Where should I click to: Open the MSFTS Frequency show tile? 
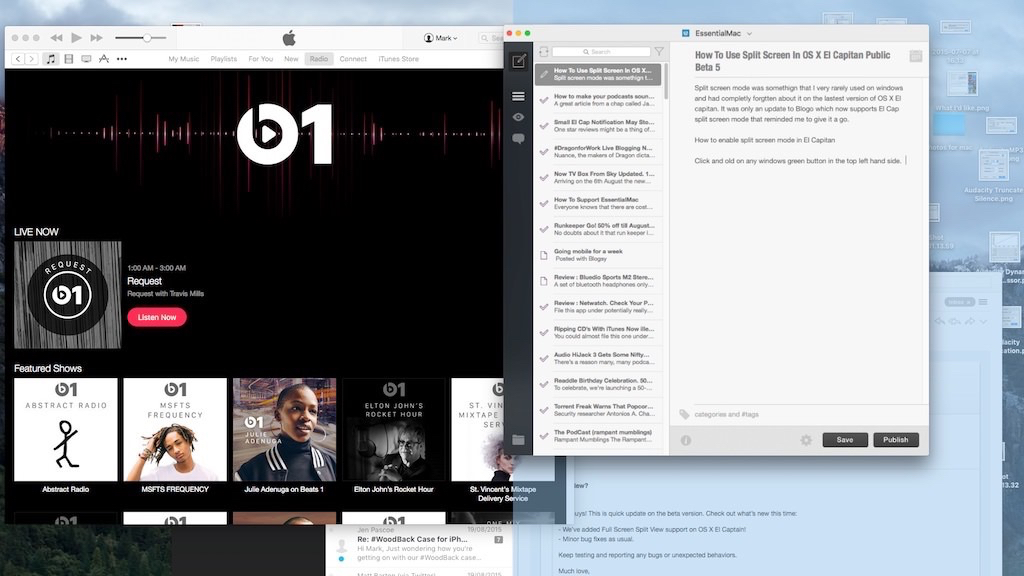point(175,430)
